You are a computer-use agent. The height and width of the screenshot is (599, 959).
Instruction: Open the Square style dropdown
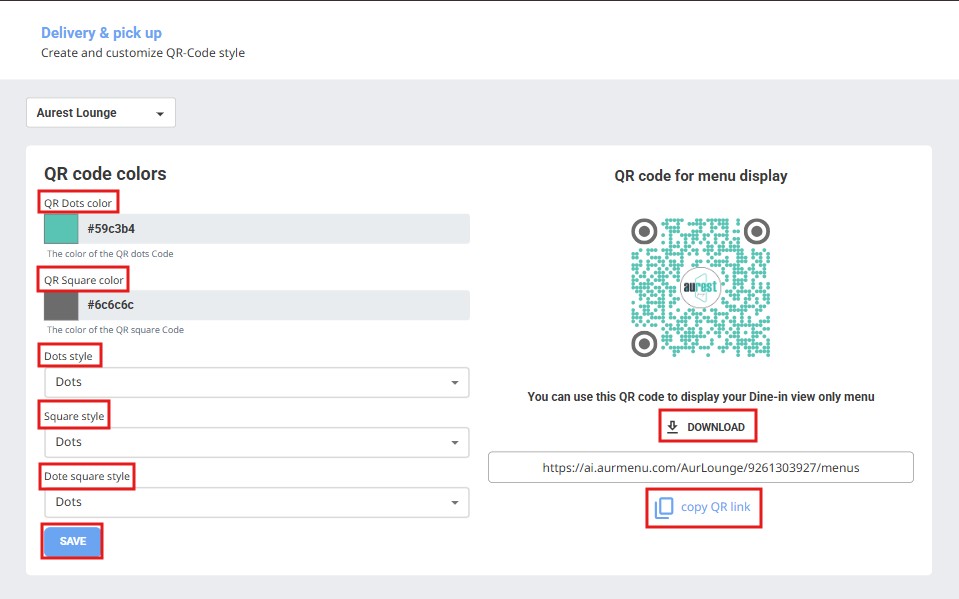click(256, 442)
